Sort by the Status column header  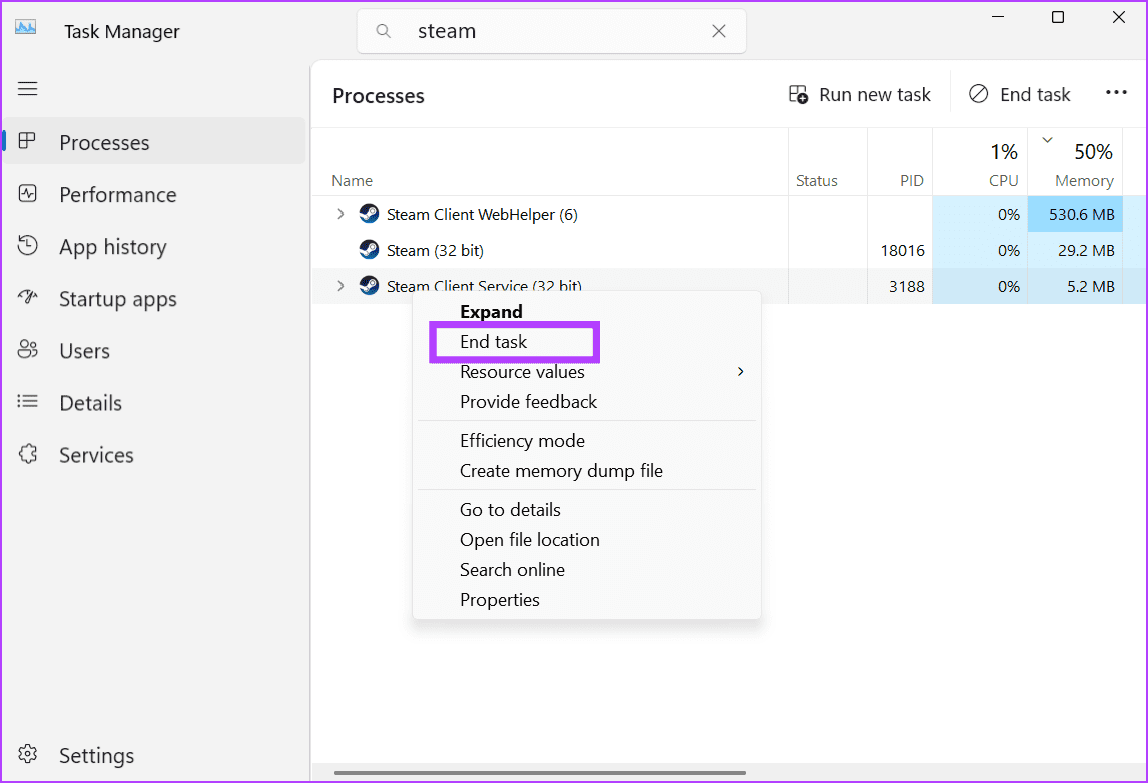816,180
